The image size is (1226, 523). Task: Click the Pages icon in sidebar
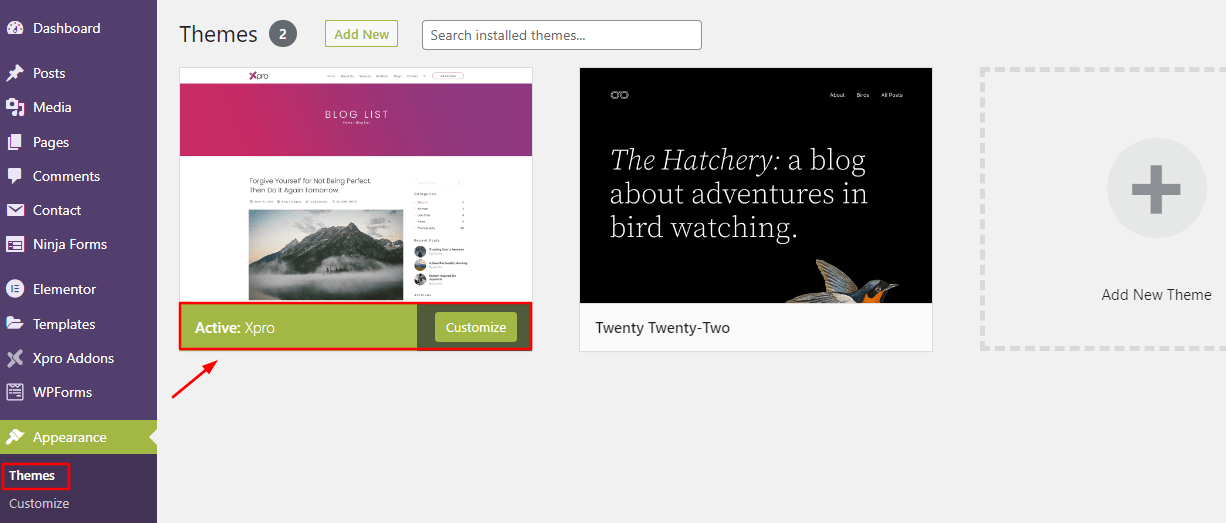point(15,142)
